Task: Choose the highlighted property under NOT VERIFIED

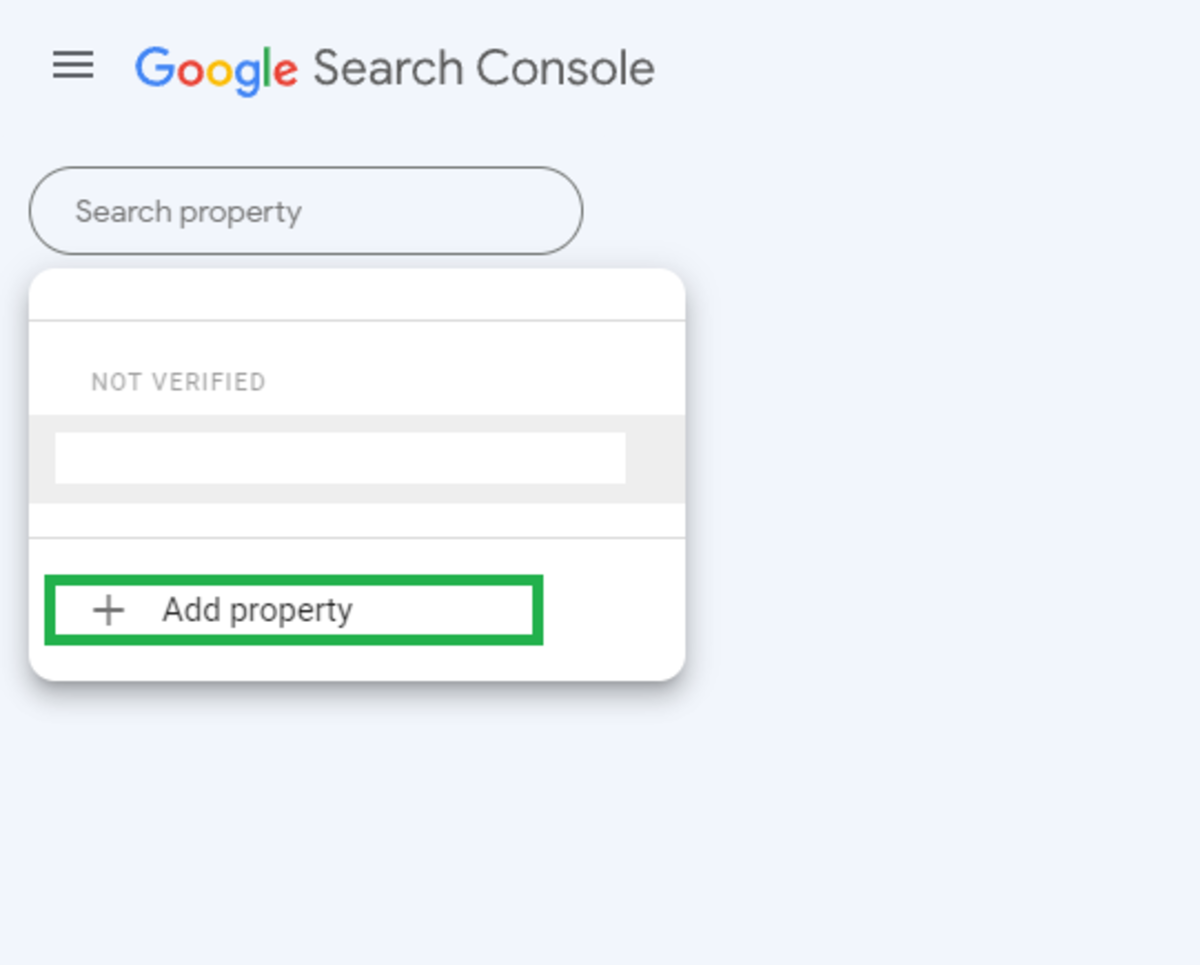Action: point(340,458)
